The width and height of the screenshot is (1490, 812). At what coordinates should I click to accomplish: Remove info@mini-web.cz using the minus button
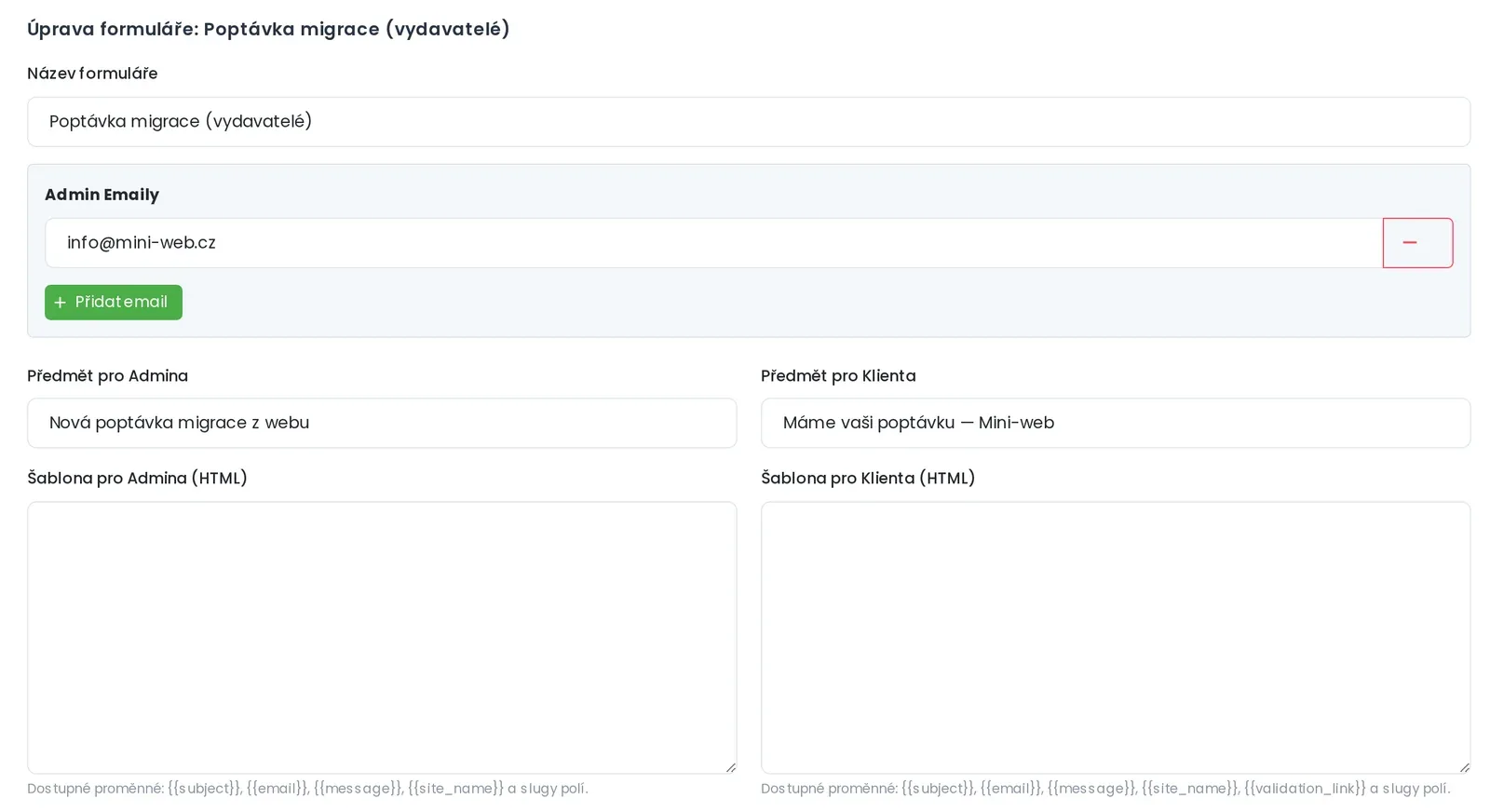tap(1417, 243)
